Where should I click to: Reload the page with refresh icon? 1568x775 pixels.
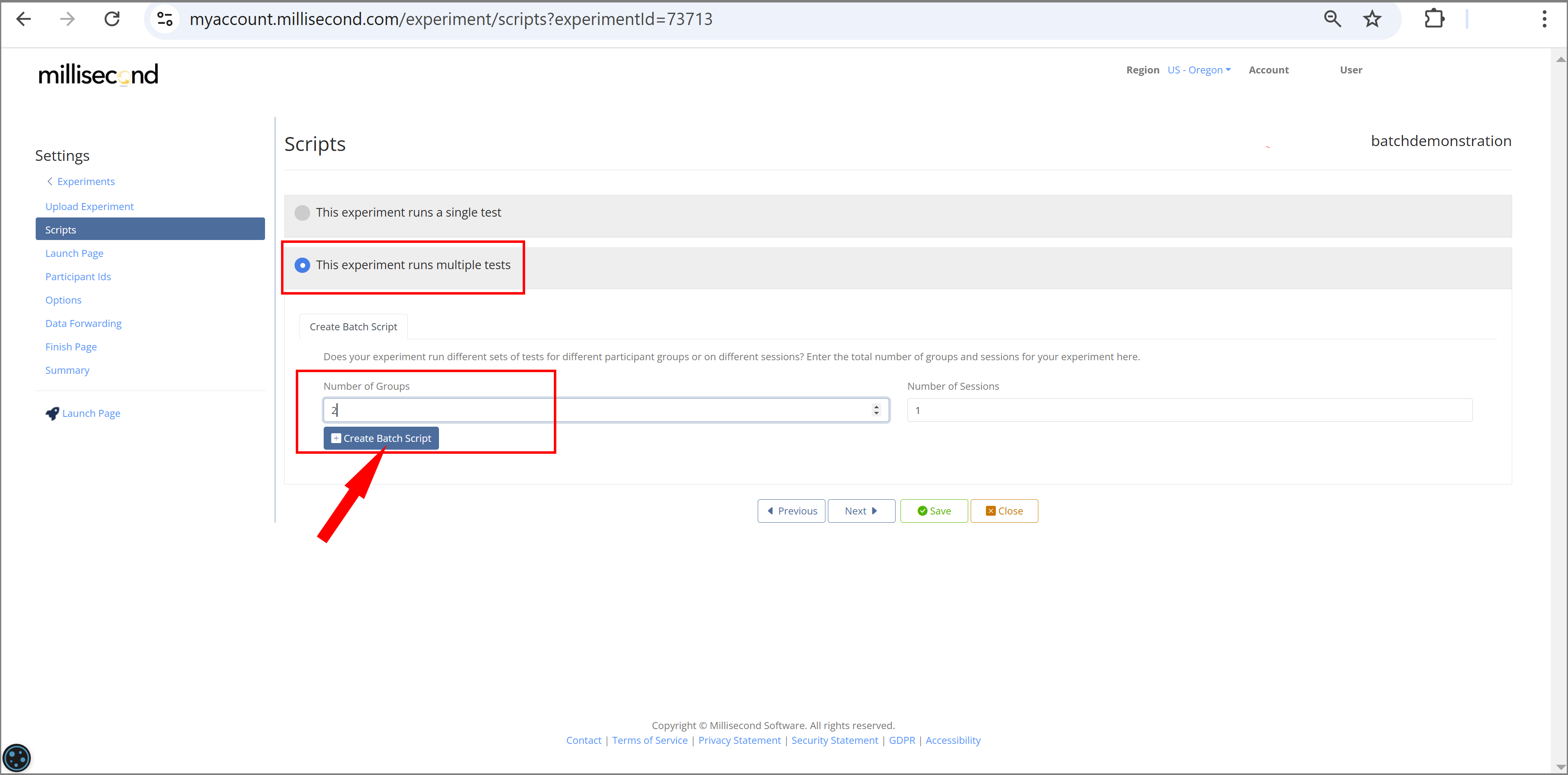click(x=112, y=19)
